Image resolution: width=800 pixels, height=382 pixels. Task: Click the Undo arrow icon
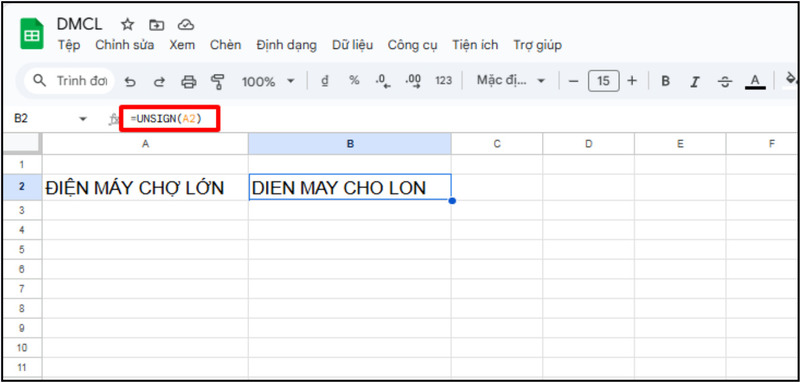(x=131, y=82)
